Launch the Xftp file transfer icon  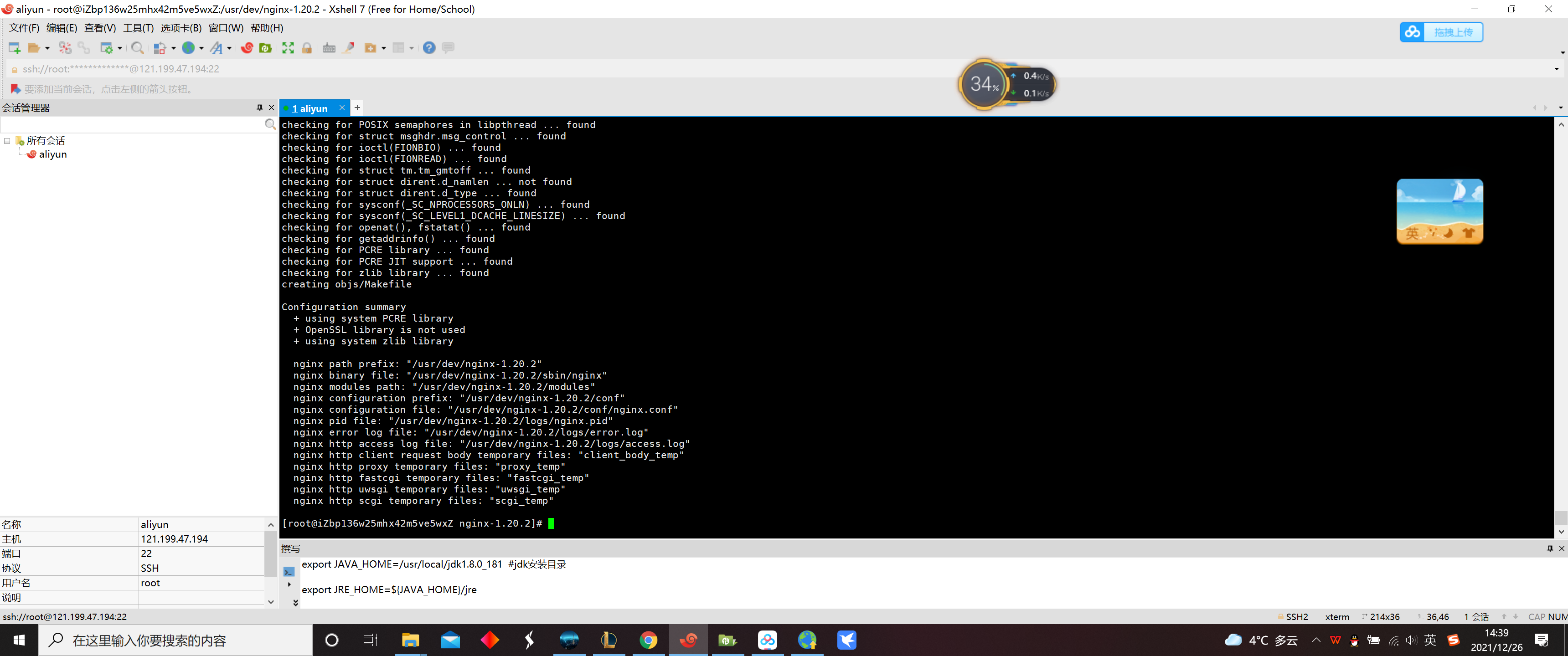click(265, 48)
